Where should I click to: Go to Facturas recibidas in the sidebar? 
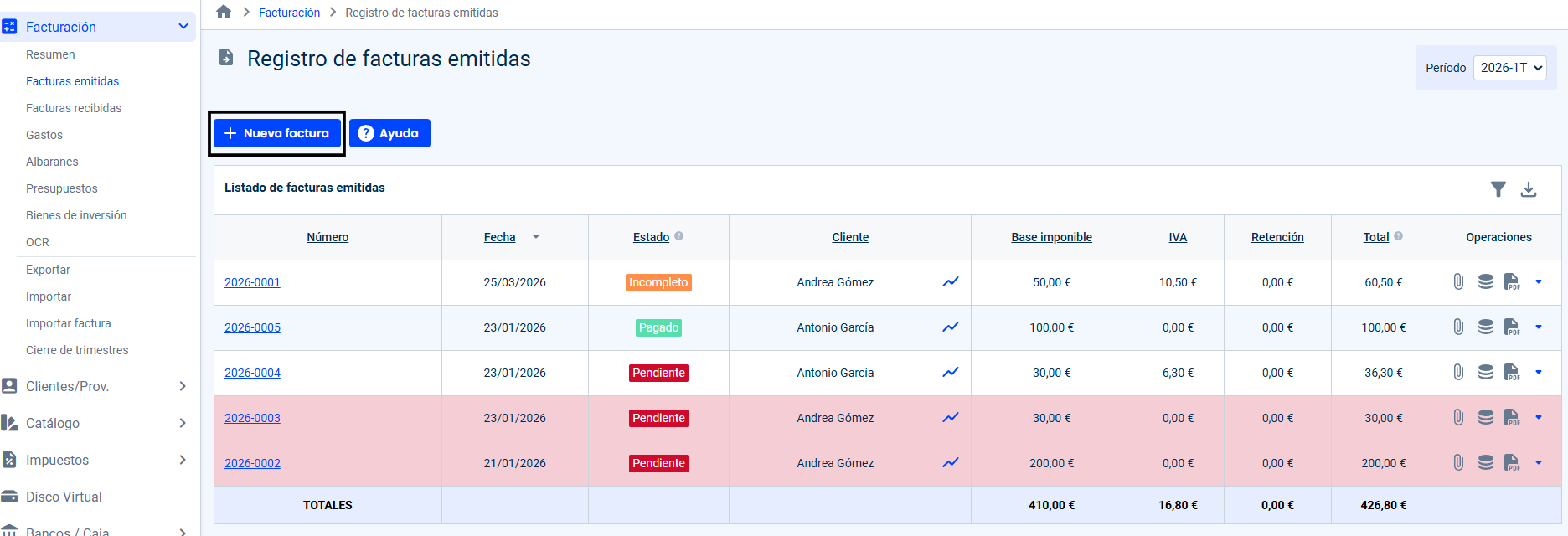click(74, 108)
